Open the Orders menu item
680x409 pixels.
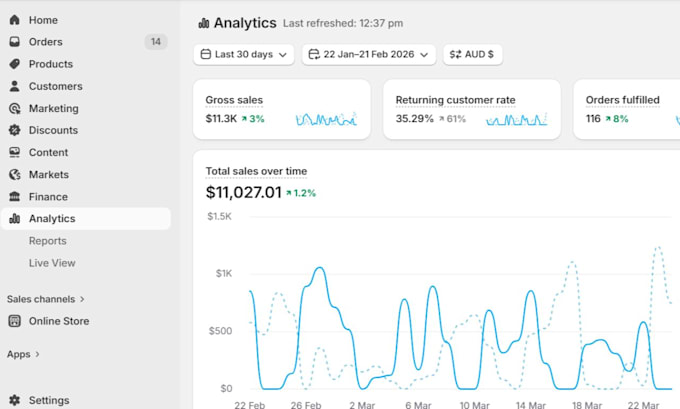pos(86,42)
